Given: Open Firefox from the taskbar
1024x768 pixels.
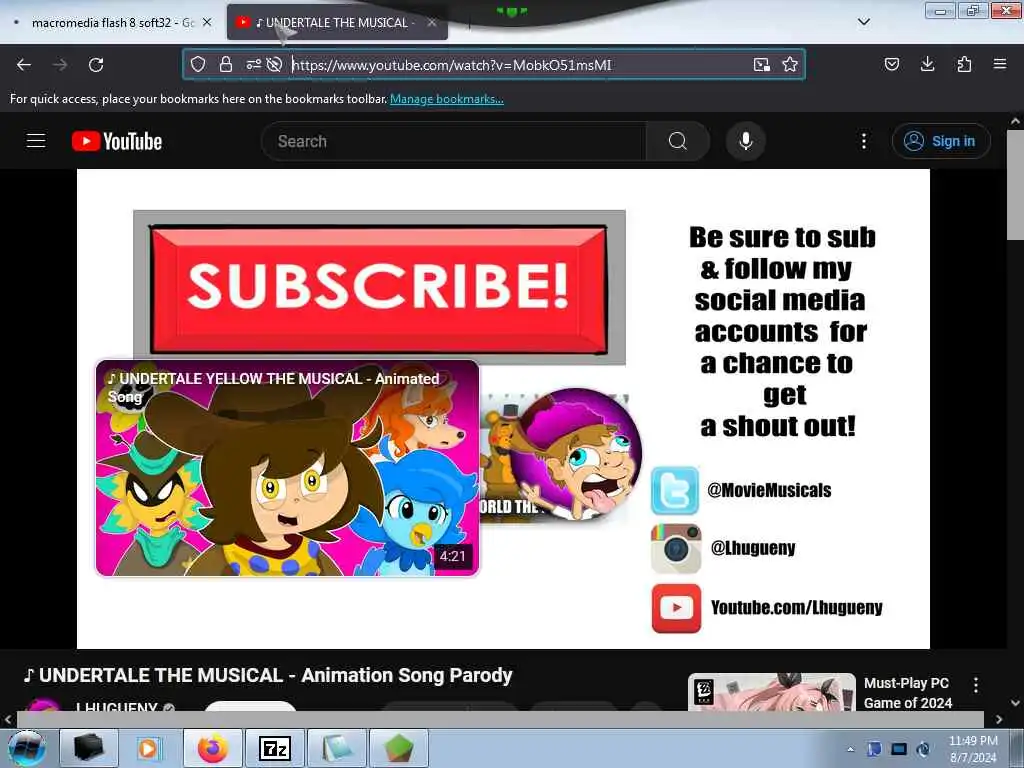Looking at the screenshot, I should click(x=213, y=748).
